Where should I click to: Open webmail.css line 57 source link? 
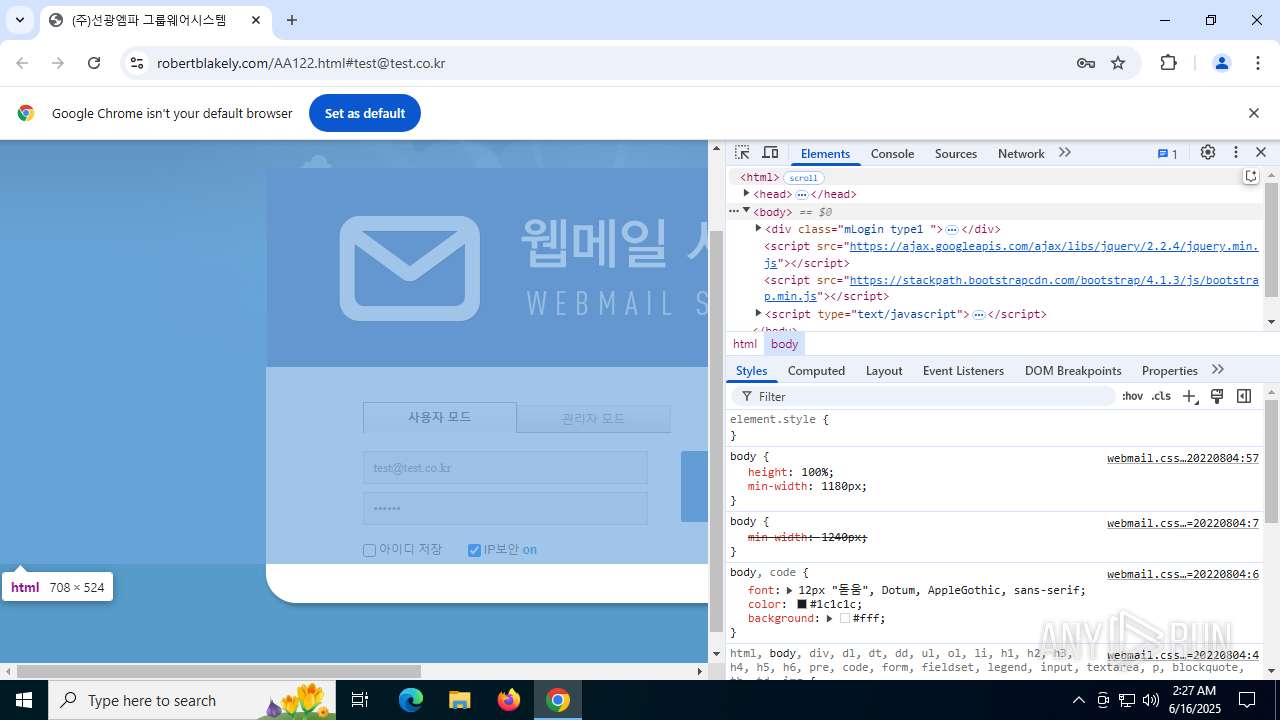click(1182, 458)
